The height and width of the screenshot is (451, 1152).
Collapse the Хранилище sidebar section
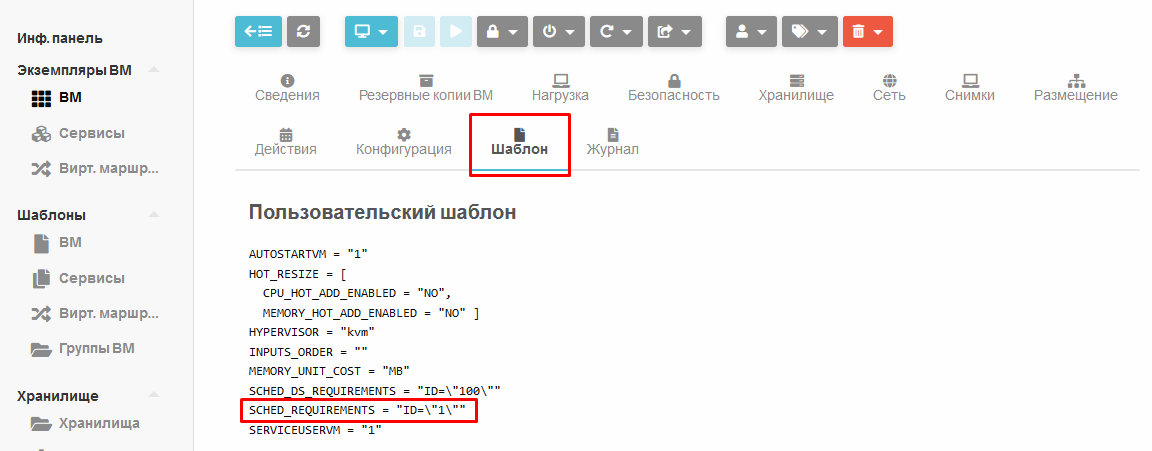tap(154, 396)
